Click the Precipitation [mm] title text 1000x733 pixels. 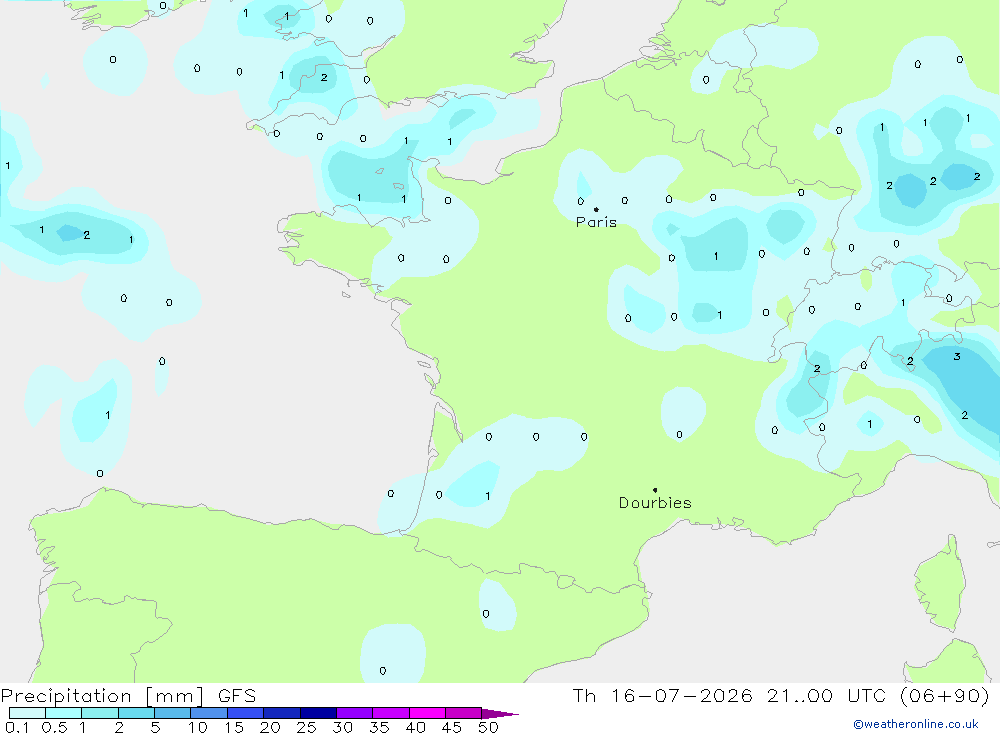tap(103, 696)
